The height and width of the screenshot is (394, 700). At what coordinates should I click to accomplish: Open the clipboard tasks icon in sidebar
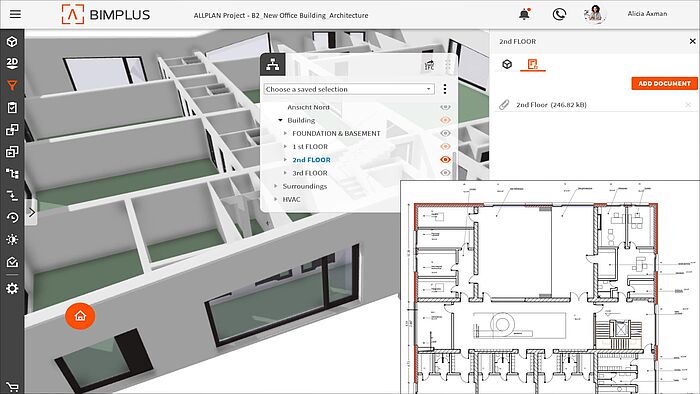[12, 108]
